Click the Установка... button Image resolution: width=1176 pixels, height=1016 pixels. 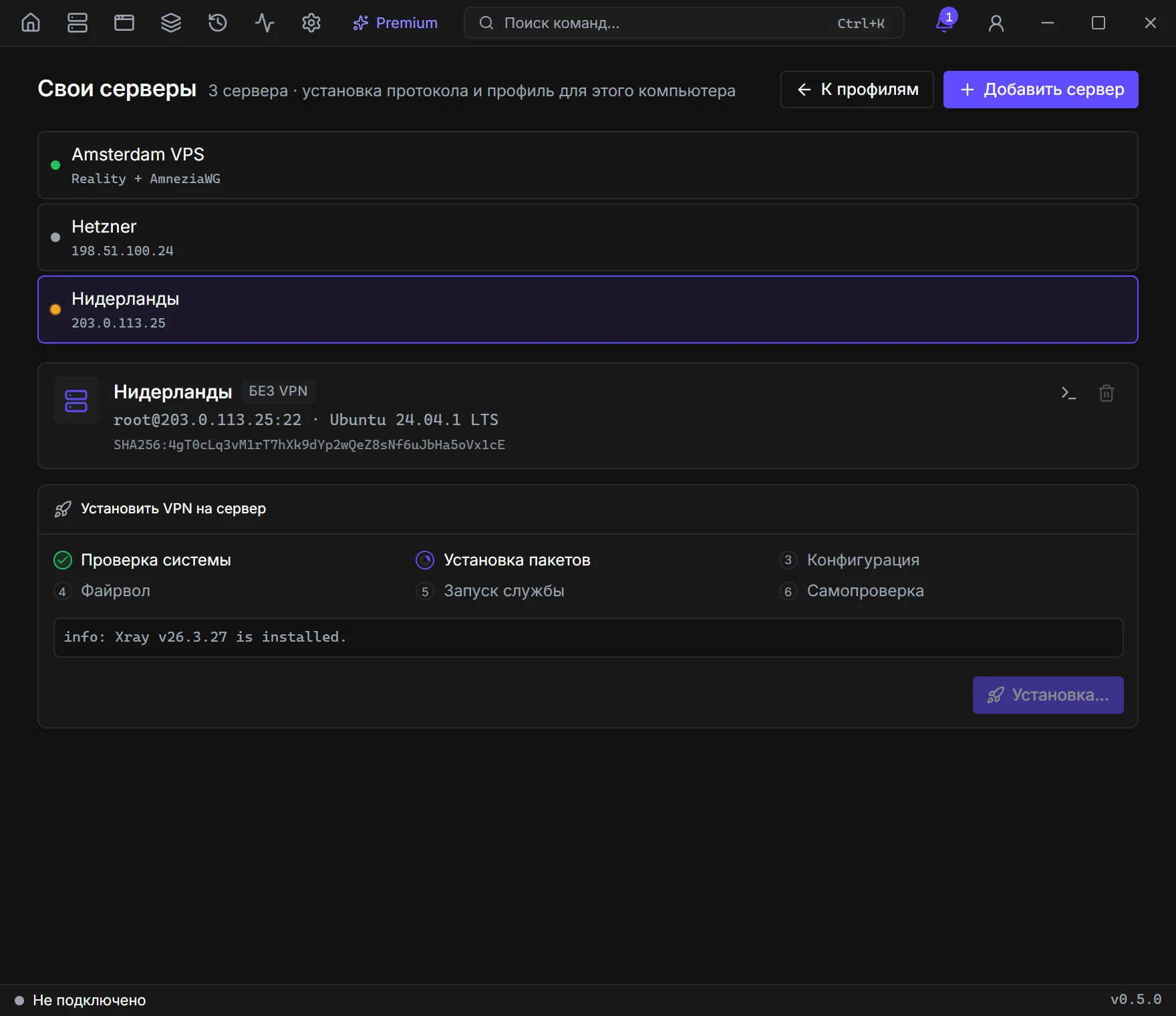[x=1048, y=695]
